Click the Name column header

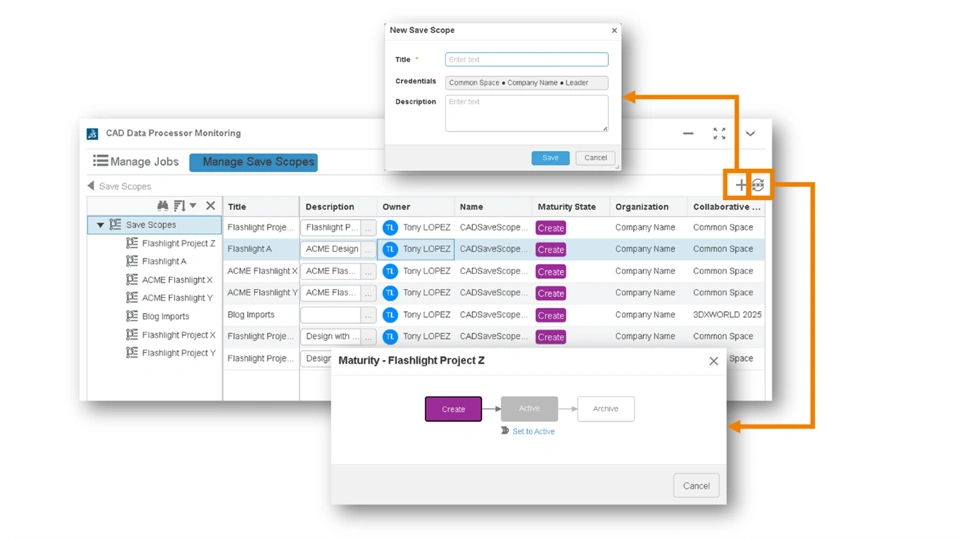pos(471,207)
